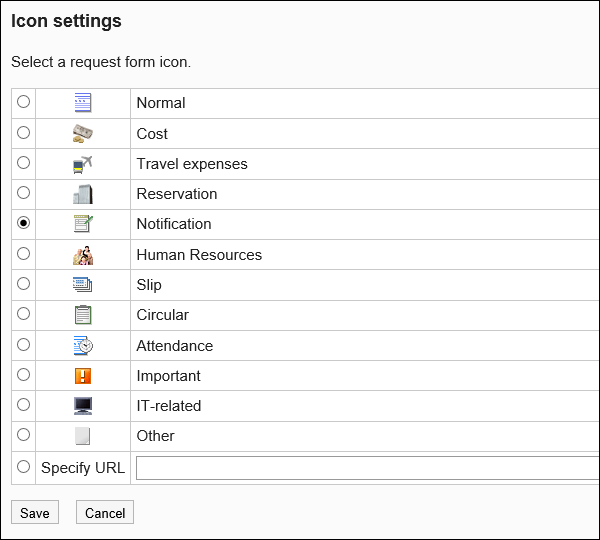
Task: Select the Important radio button
Action: coord(23,375)
